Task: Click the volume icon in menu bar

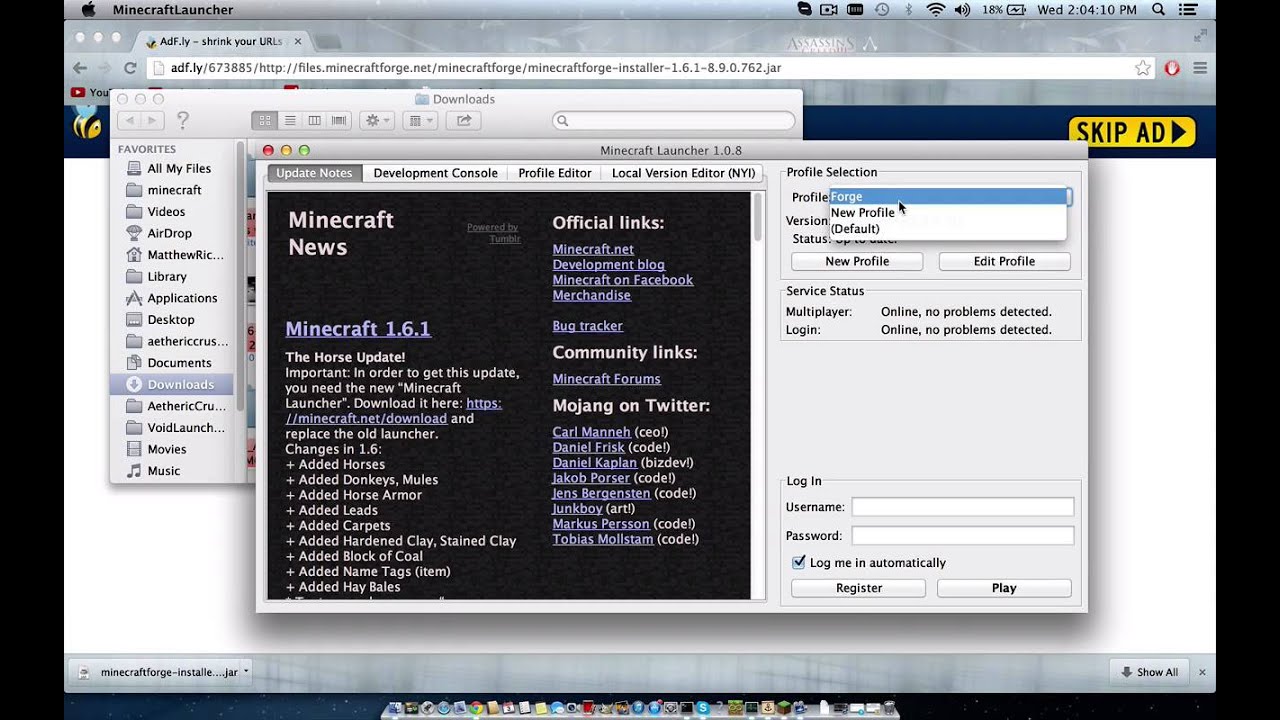Action: click(x=962, y=10)
